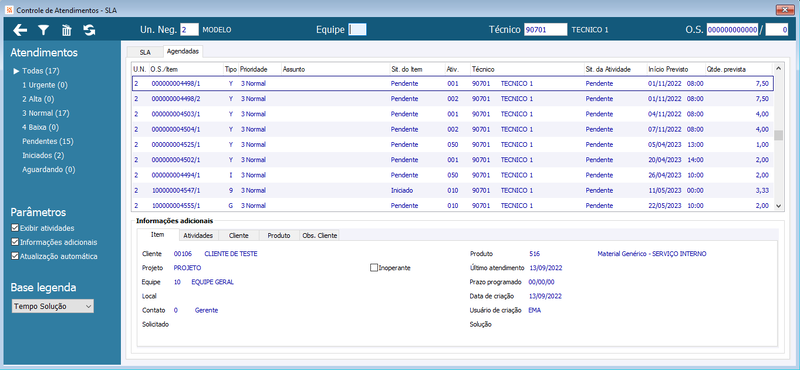
Task: Click the PROJETO value
Action: click(187, 267)
